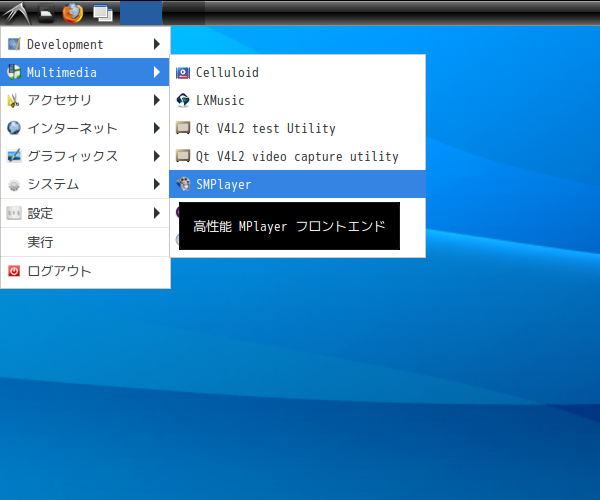Click the Development category icon
The width and height of the screenshot is (600, 500).
click(14, 44)
